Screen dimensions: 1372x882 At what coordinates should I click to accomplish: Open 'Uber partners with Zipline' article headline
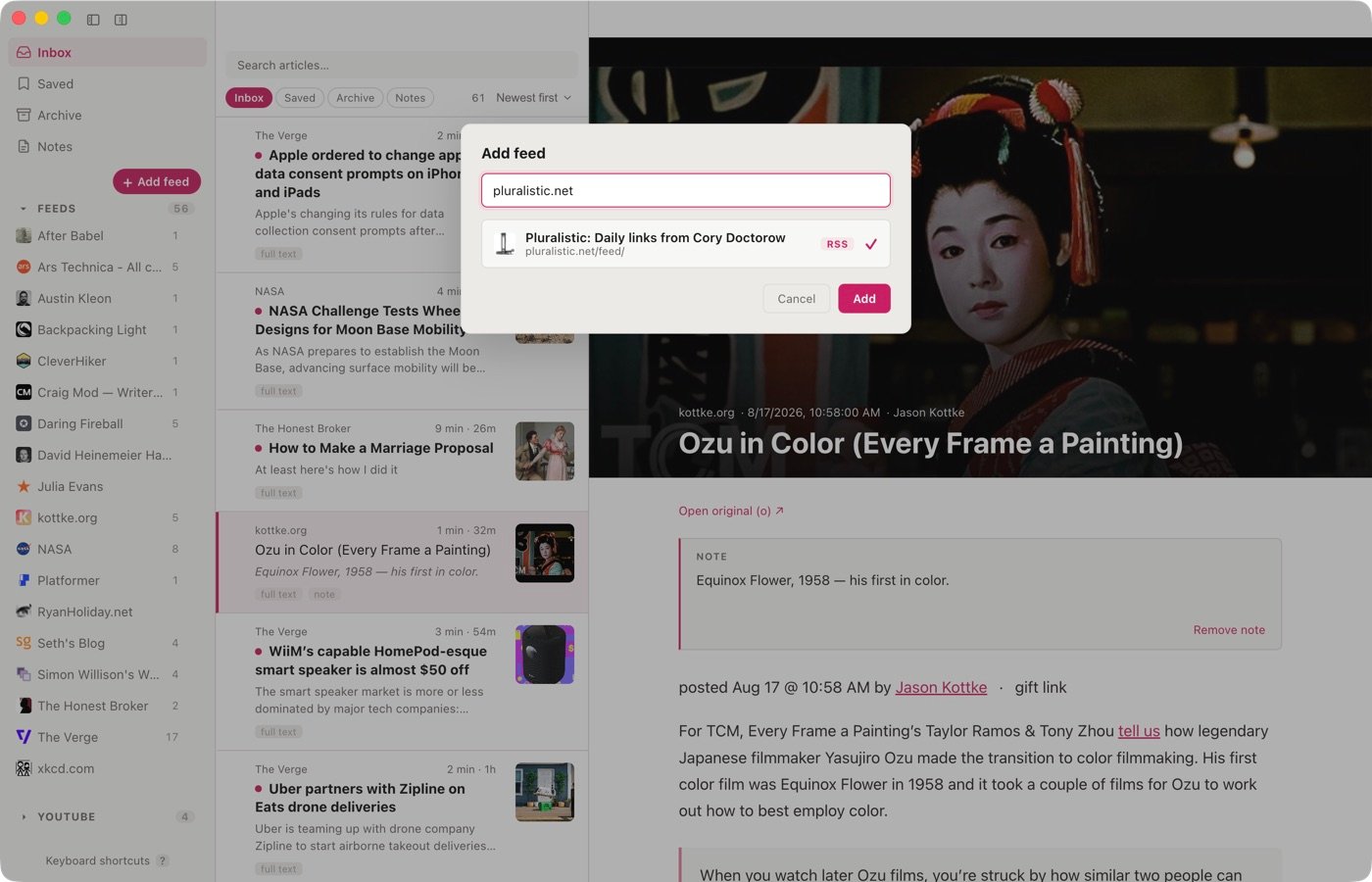pyautogui.click(x=360, y=799)
